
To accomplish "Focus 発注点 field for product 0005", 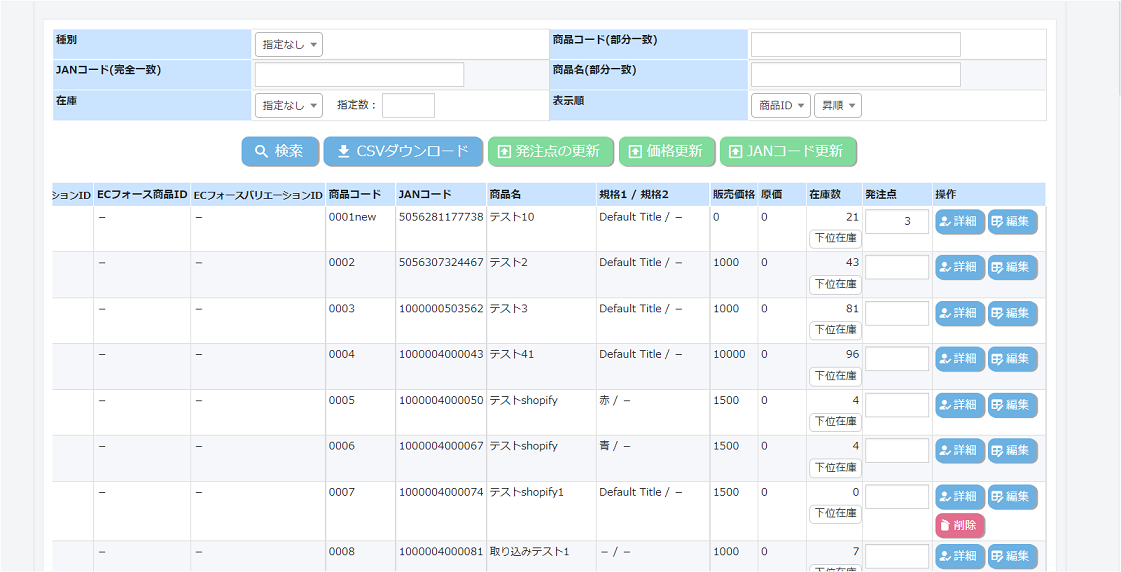I will coord(897,405).
